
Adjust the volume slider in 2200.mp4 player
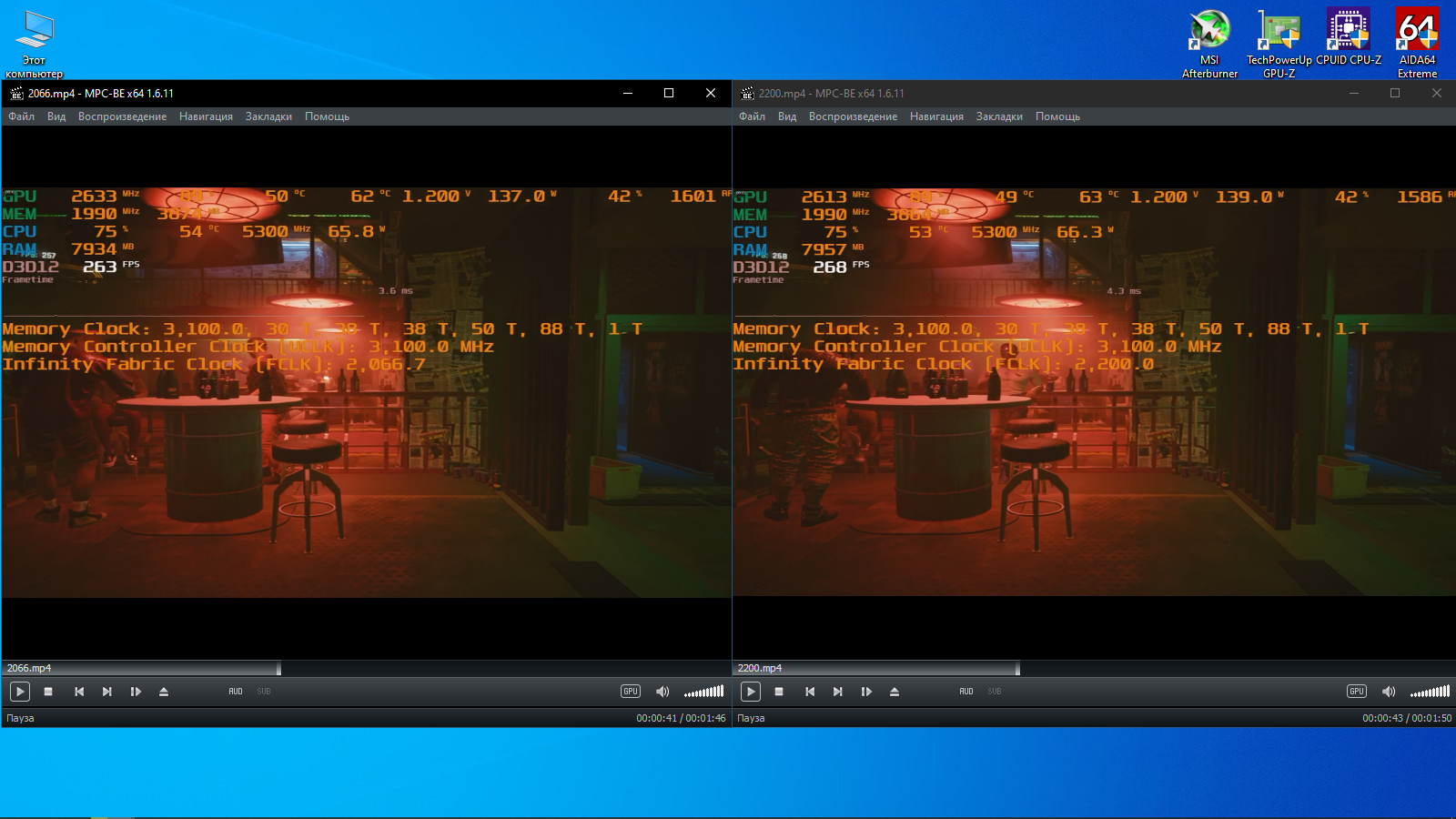tap(1431, 692)
